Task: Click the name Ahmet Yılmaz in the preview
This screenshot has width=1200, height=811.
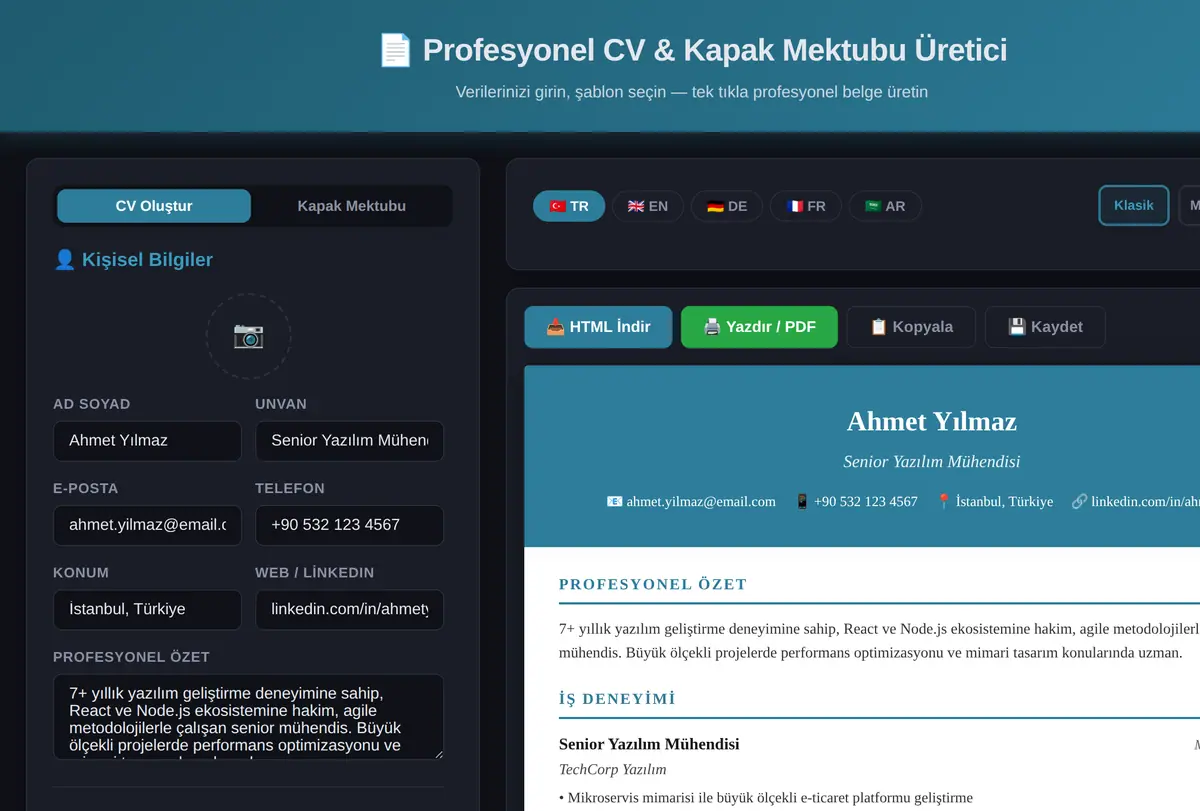Action: click(932, 421)
